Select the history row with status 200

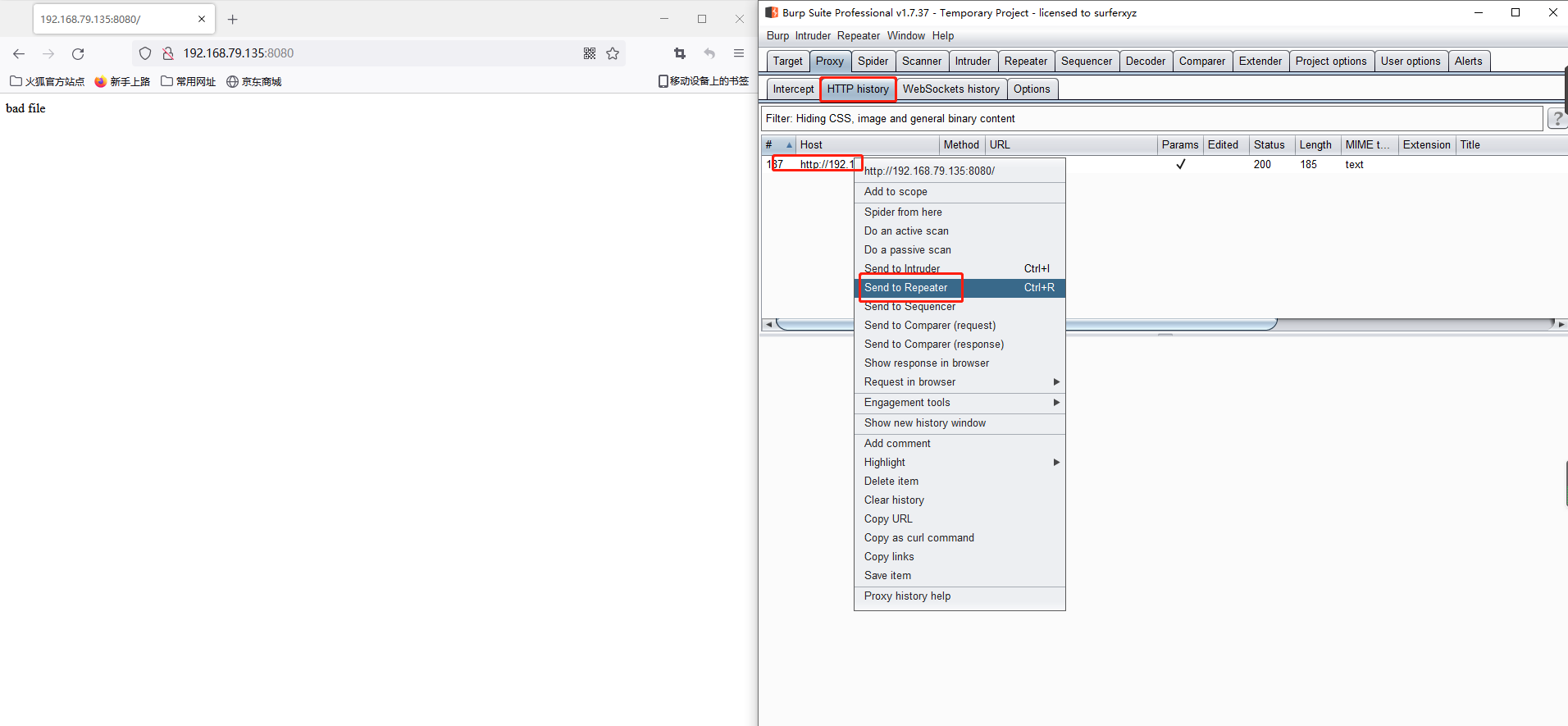tap(1165, 165)
